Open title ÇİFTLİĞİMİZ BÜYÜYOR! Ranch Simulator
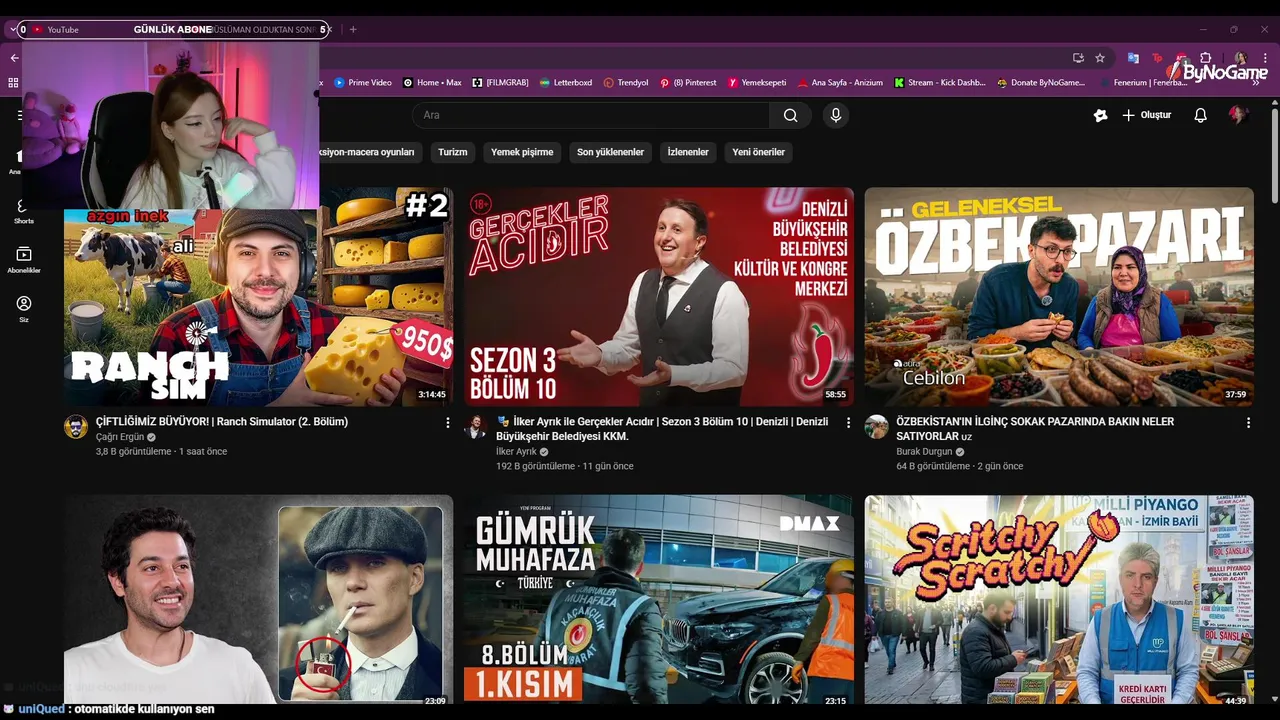This screenshot has width=1280, height=720. [222, 422]
